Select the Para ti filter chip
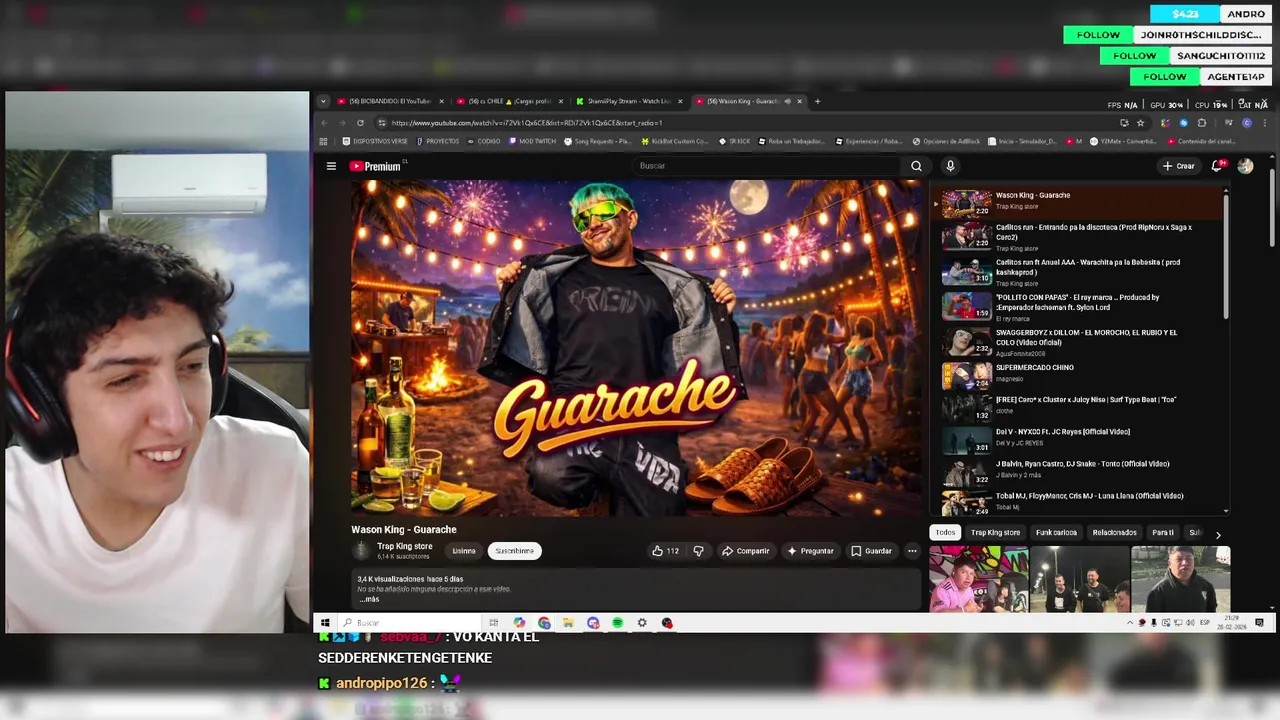 point(1162,533)
